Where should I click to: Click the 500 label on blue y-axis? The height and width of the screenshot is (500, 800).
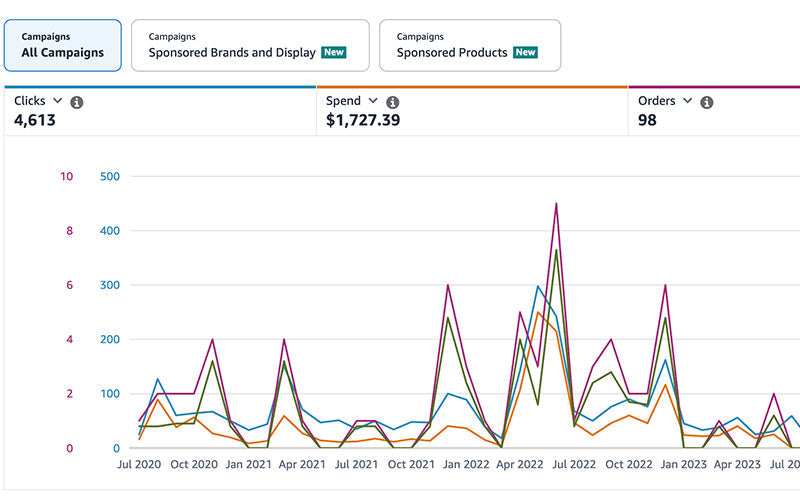pyautogui.click(x=110, y=177)
